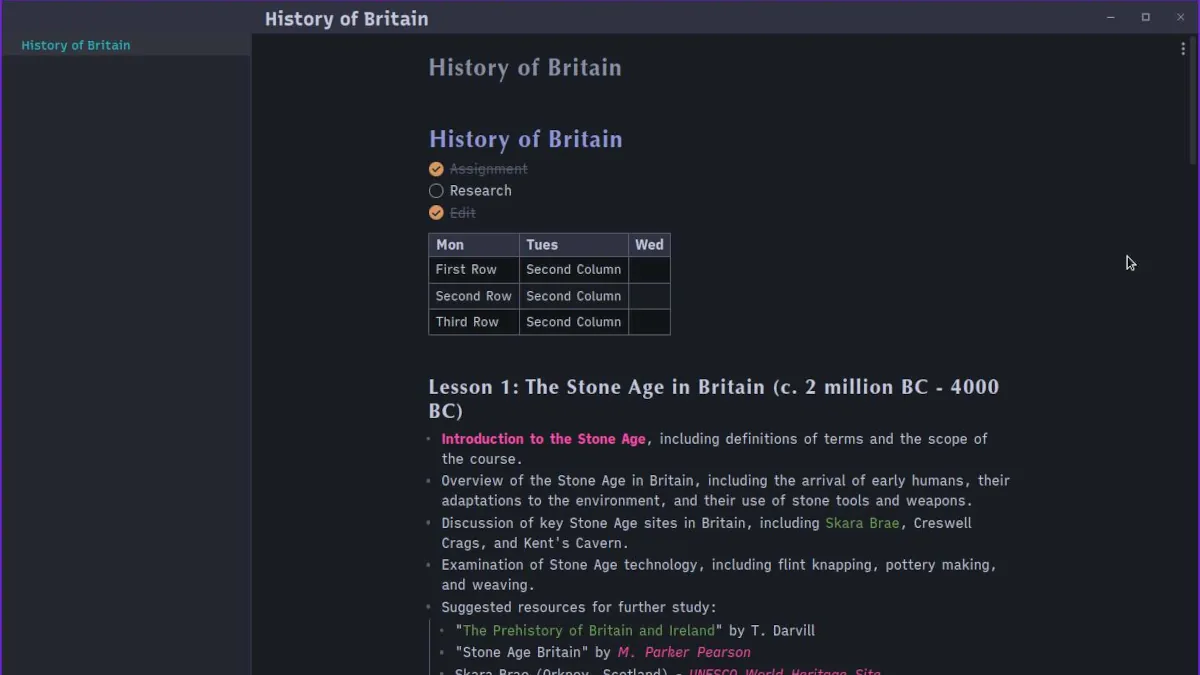Open the three-dot options menu
The width and height of the screenshot is (1200, 675).
(1183, 49)
